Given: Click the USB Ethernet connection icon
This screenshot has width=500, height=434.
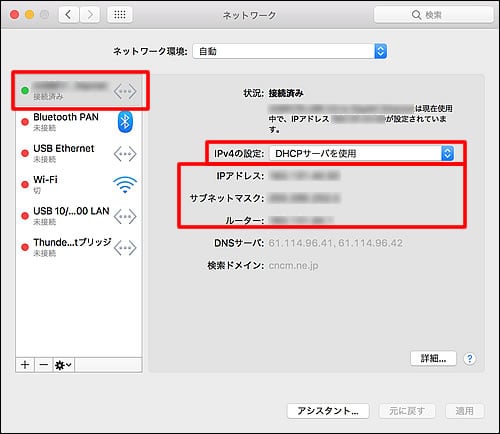Looking at the screenshot, I should (125, 154).
